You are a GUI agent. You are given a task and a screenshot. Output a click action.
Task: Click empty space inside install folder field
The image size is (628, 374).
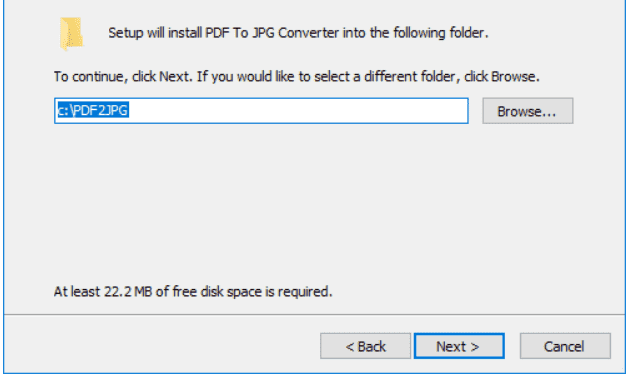[296, 111]
